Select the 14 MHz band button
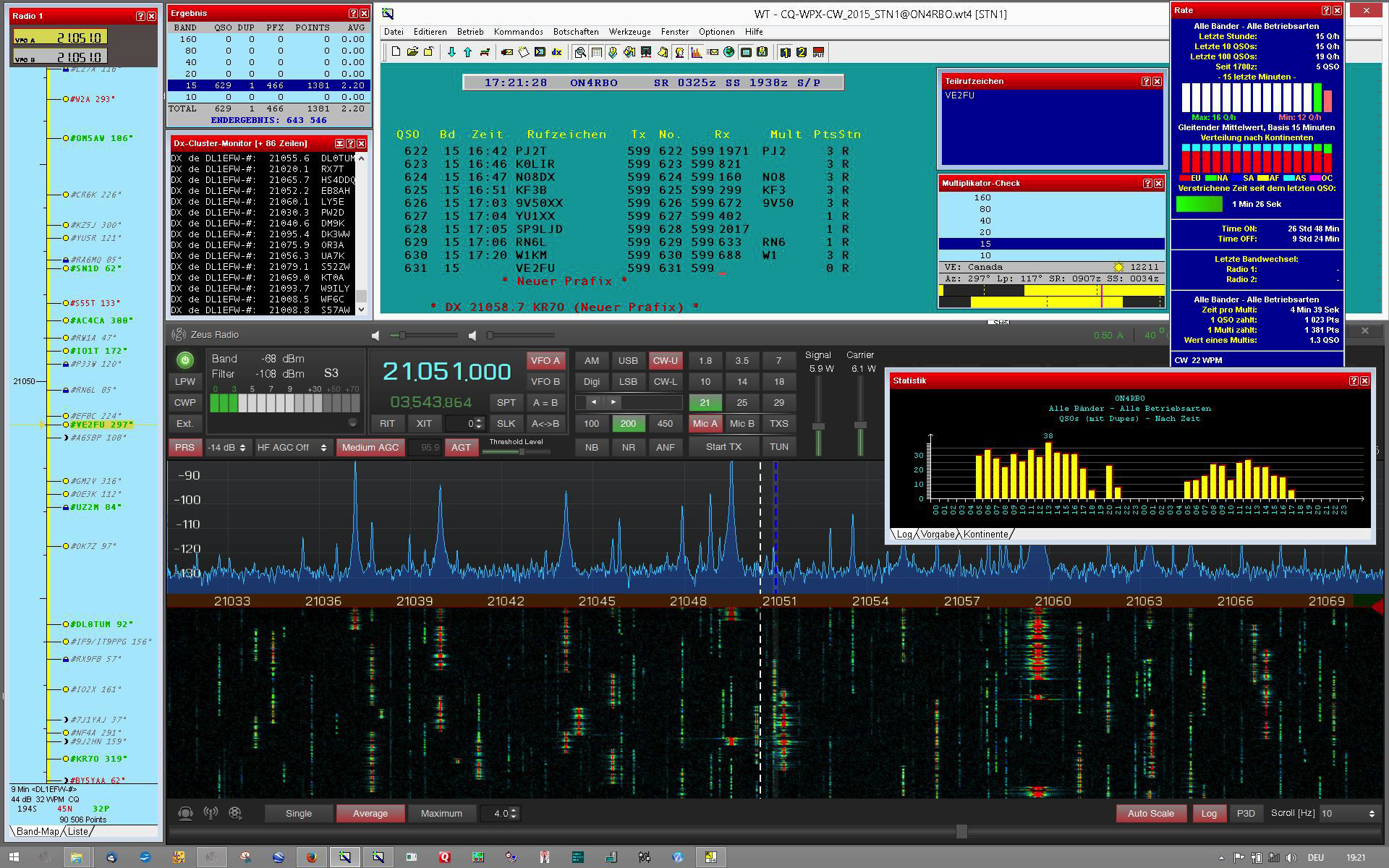 point(742,381)
